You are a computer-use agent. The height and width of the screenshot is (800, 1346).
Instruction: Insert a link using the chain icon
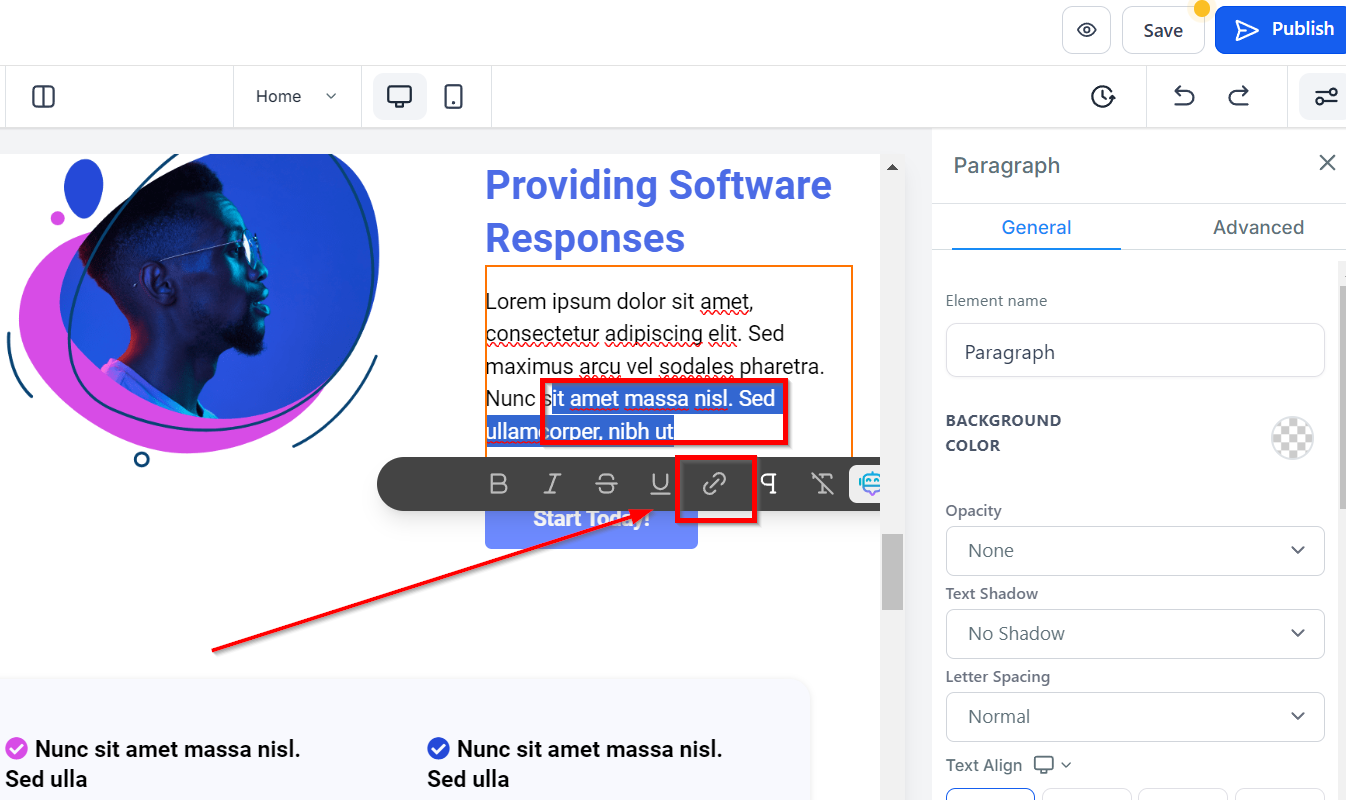pyautogui.click(x=714, y=485)
